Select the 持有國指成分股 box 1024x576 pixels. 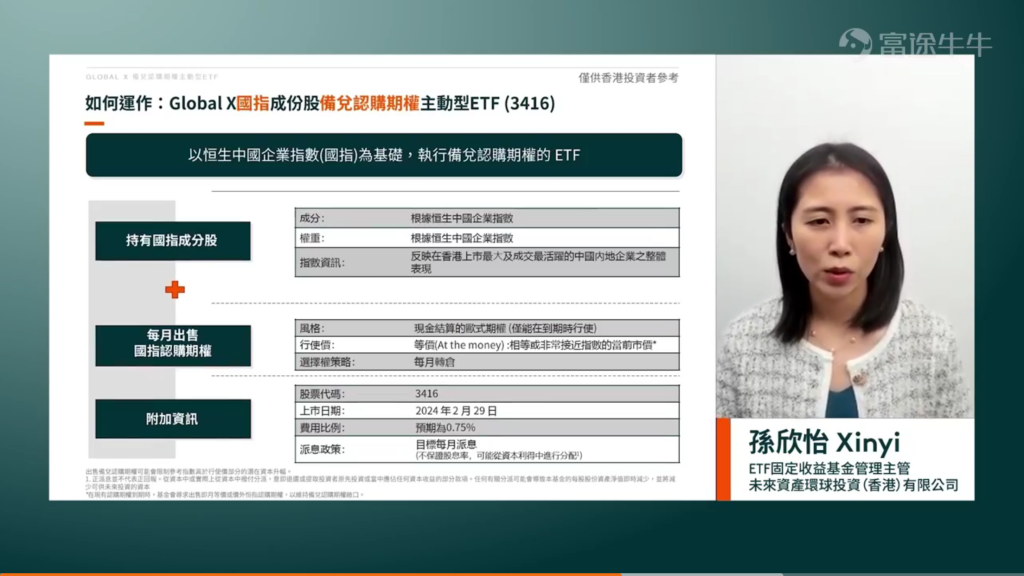click(173, 240)
